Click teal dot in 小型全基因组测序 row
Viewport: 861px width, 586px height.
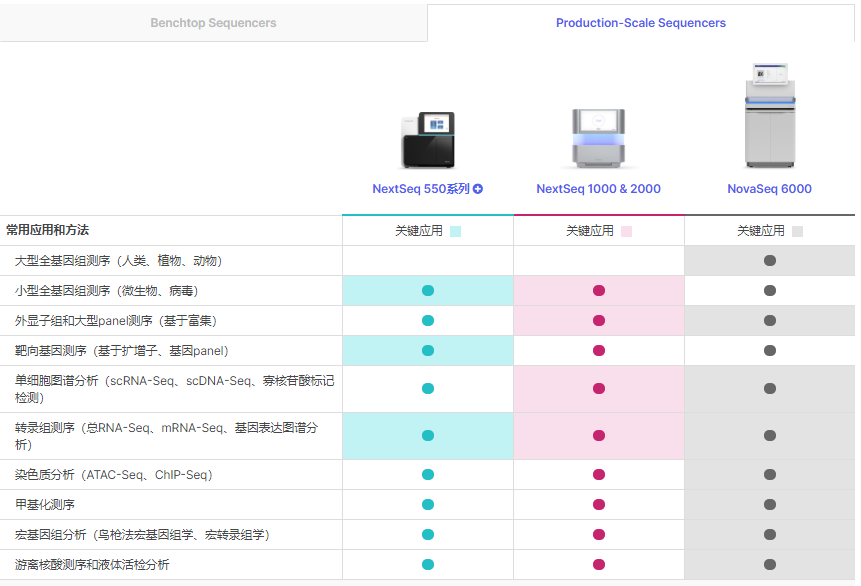tap(428, 291)
